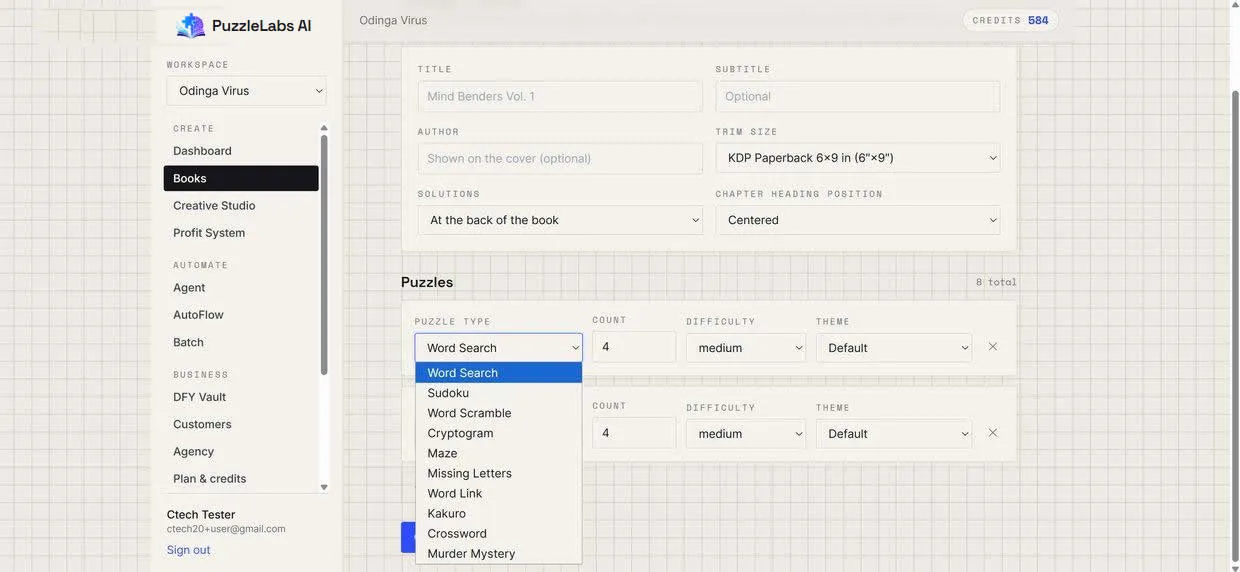Select Word Search option in list
Viewport: 1240px width, 572px height.
(x=499, y=373)
